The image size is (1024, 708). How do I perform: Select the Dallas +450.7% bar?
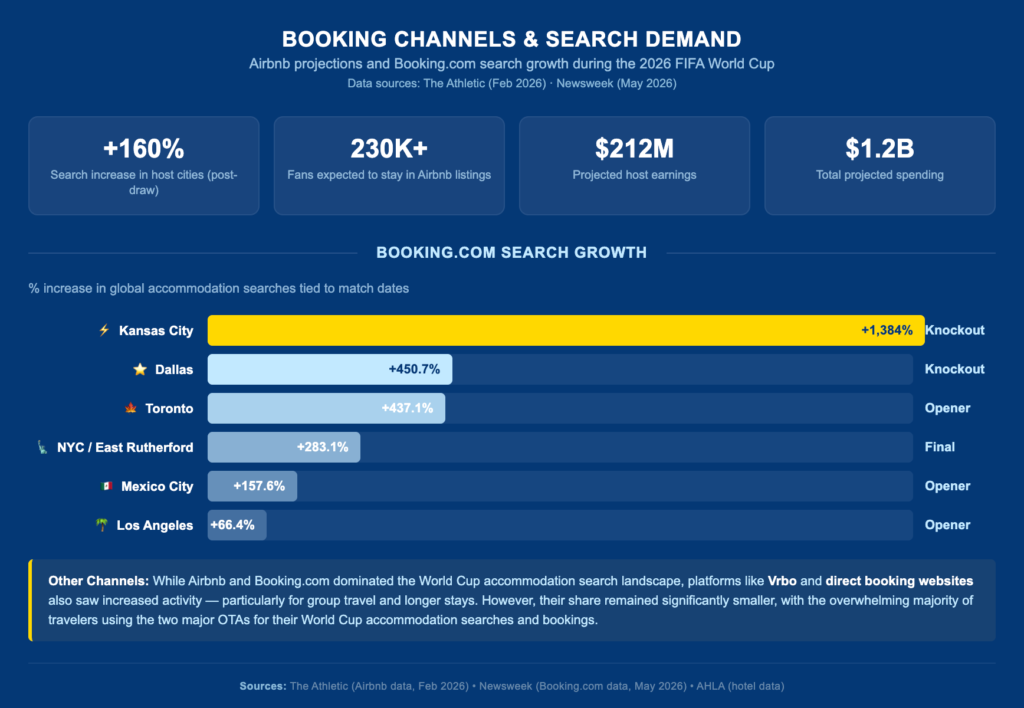330,369
